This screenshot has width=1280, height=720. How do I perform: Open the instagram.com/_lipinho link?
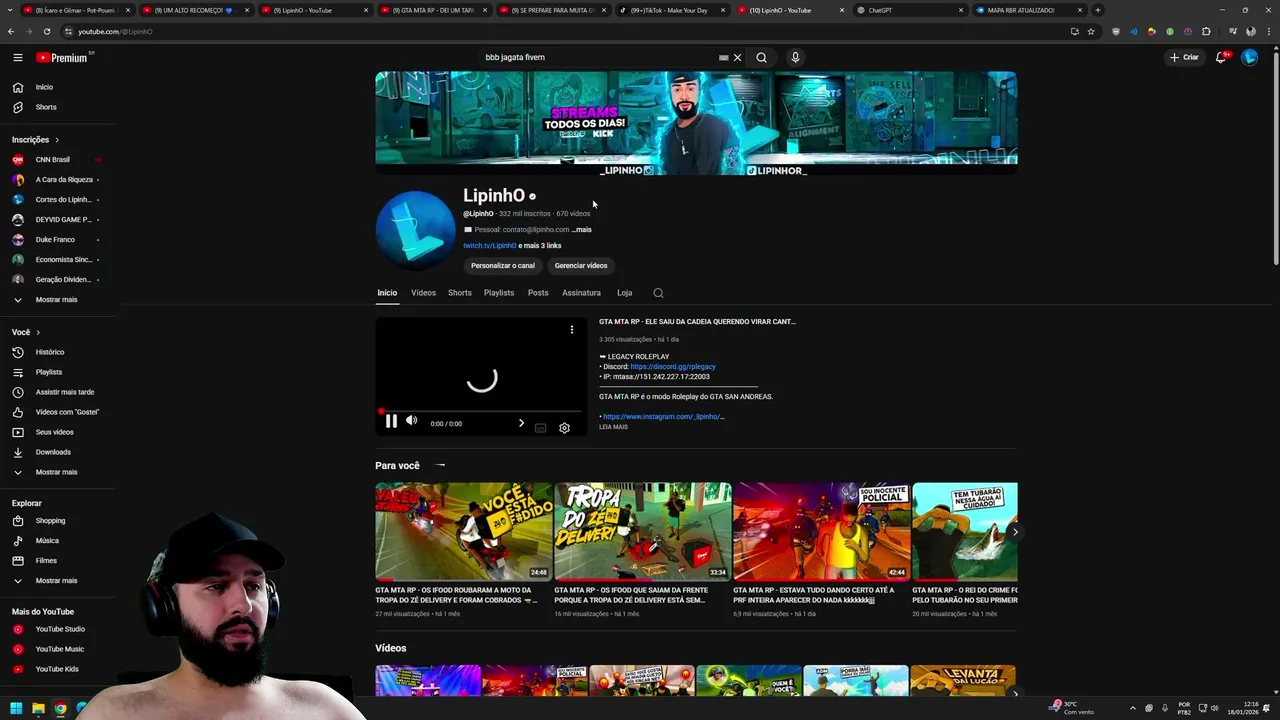[664, 417]
